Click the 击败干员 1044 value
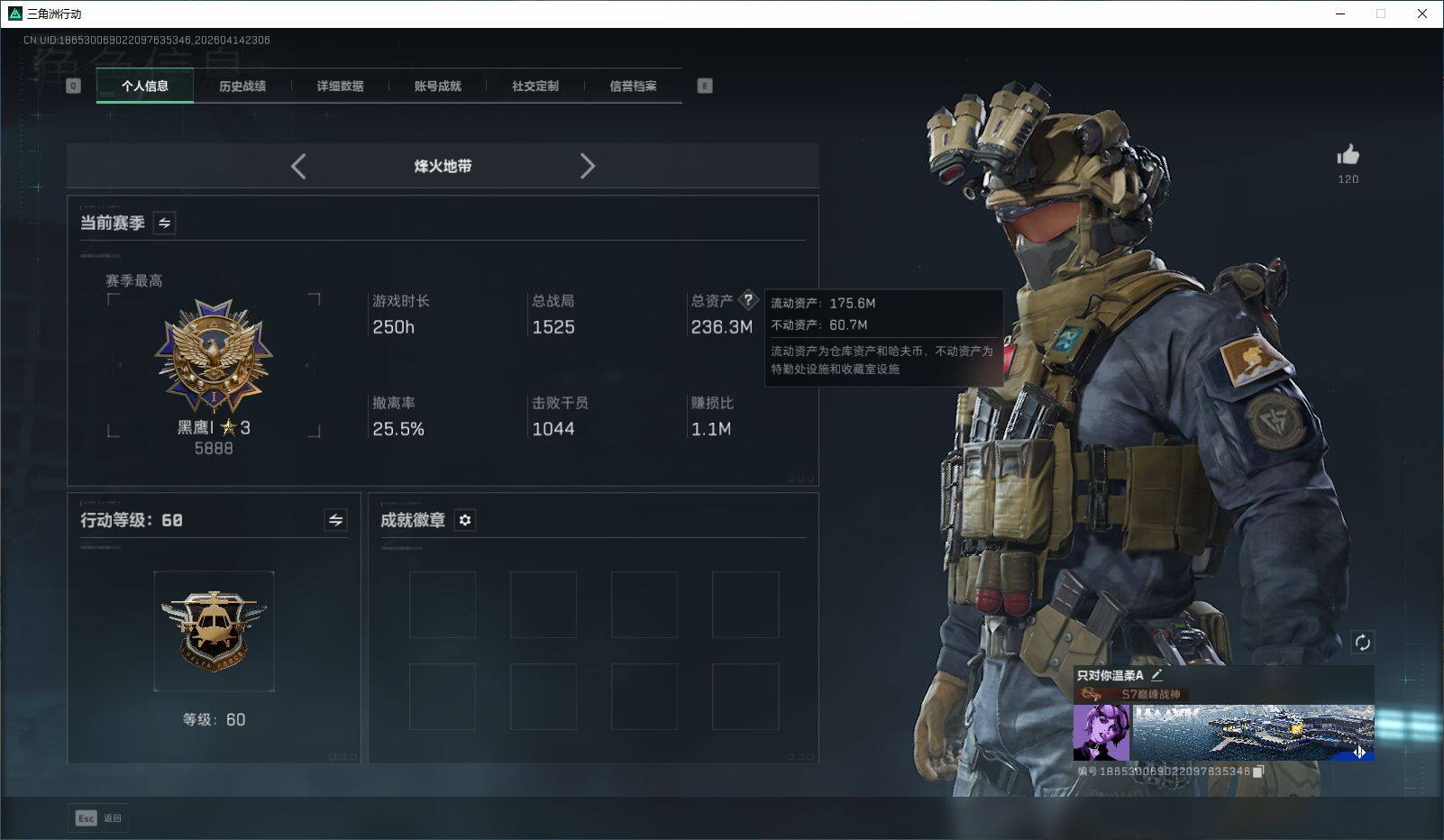1444x840 pixels. coord(553,429)
